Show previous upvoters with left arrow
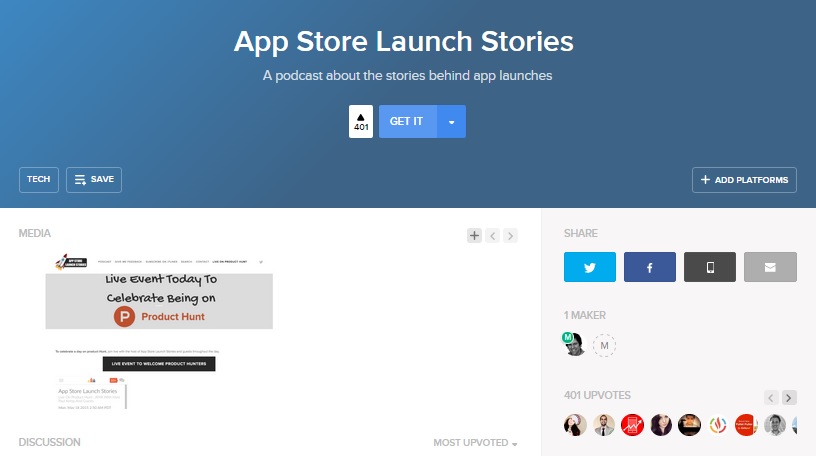Image resolution: width=816 pixels, height=458 pixels. tap(771, 398)
